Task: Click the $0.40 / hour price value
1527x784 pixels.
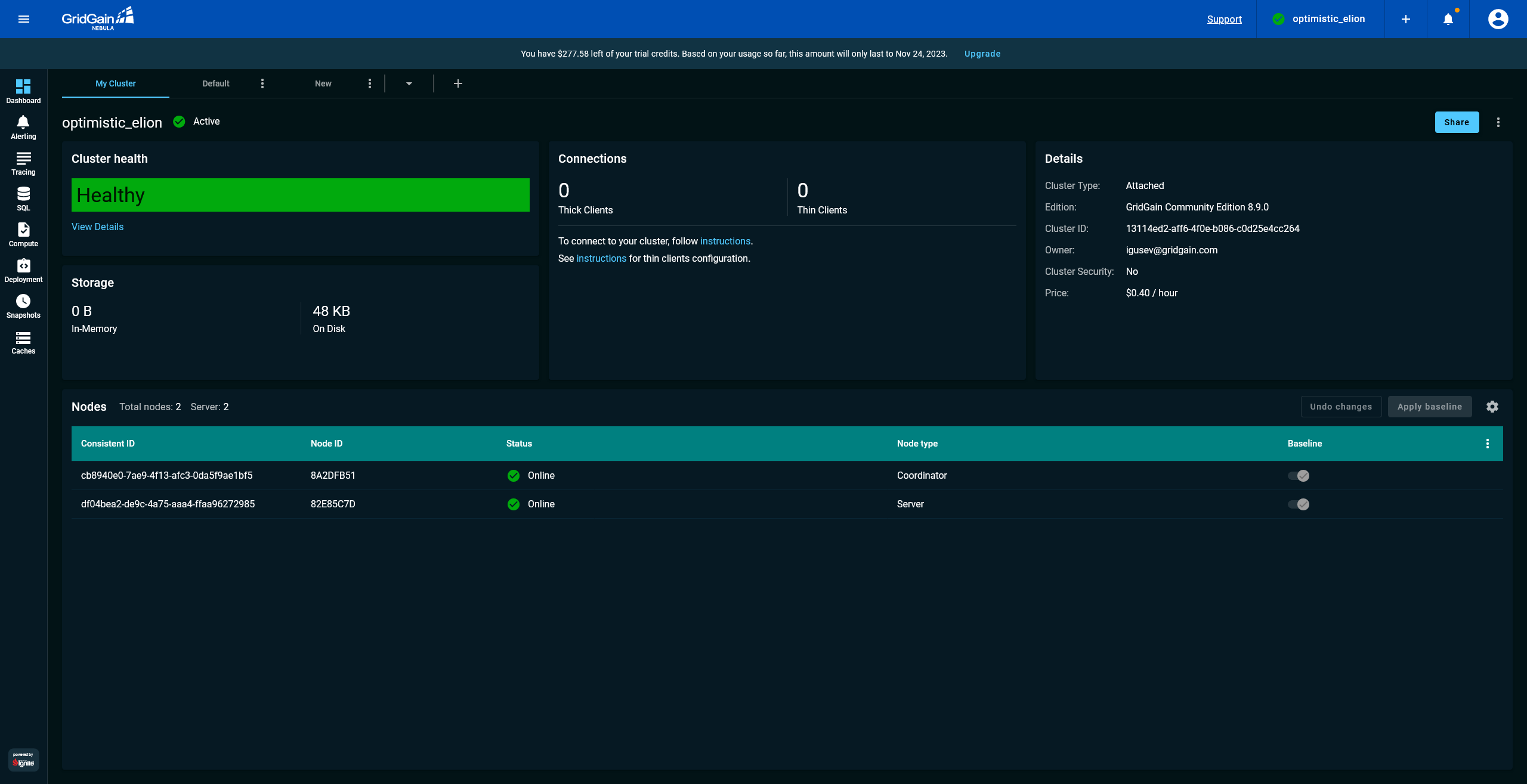Action: point(1152,293)
